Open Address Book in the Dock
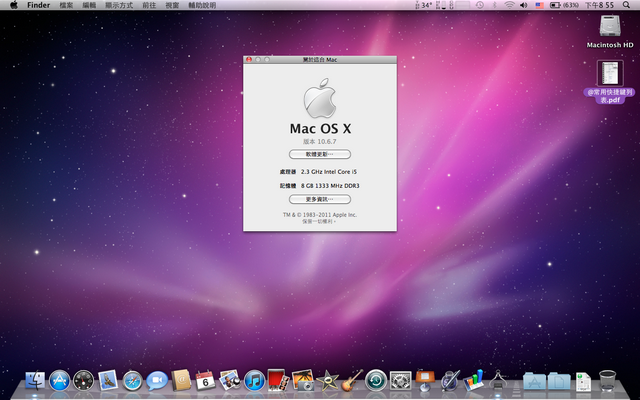Image resolution: width=640 pixels, height=400 pixels. (x=181, y=380)
